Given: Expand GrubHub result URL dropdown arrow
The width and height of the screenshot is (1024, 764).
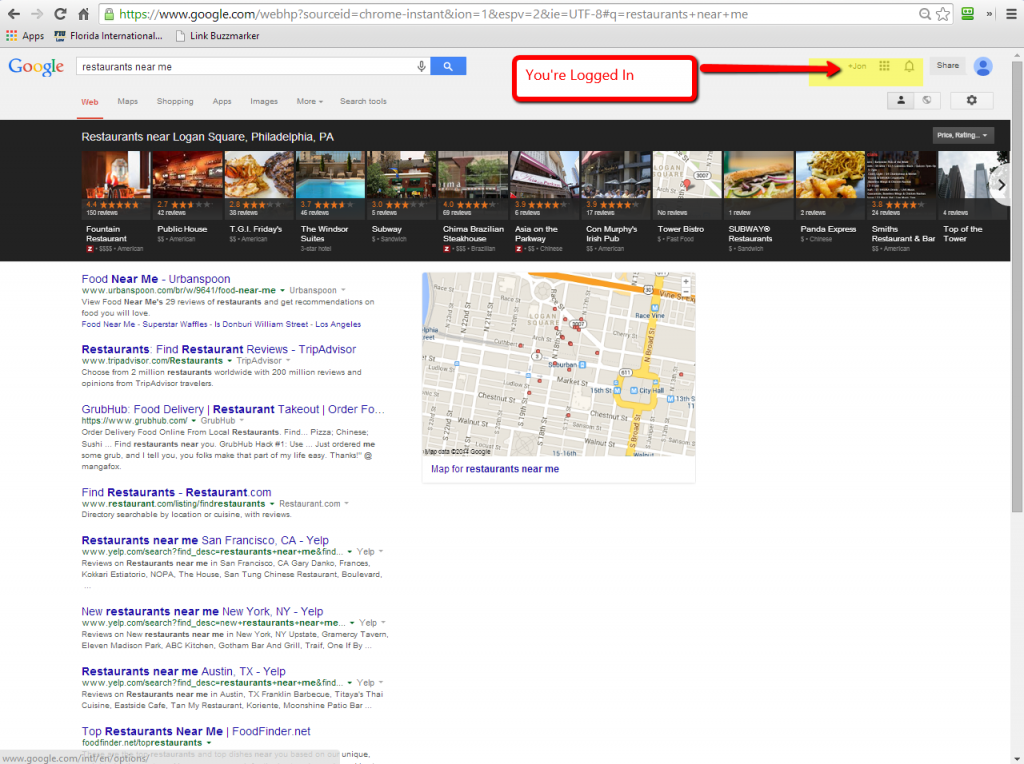Looking at the screenshot, I should point(193,421).
